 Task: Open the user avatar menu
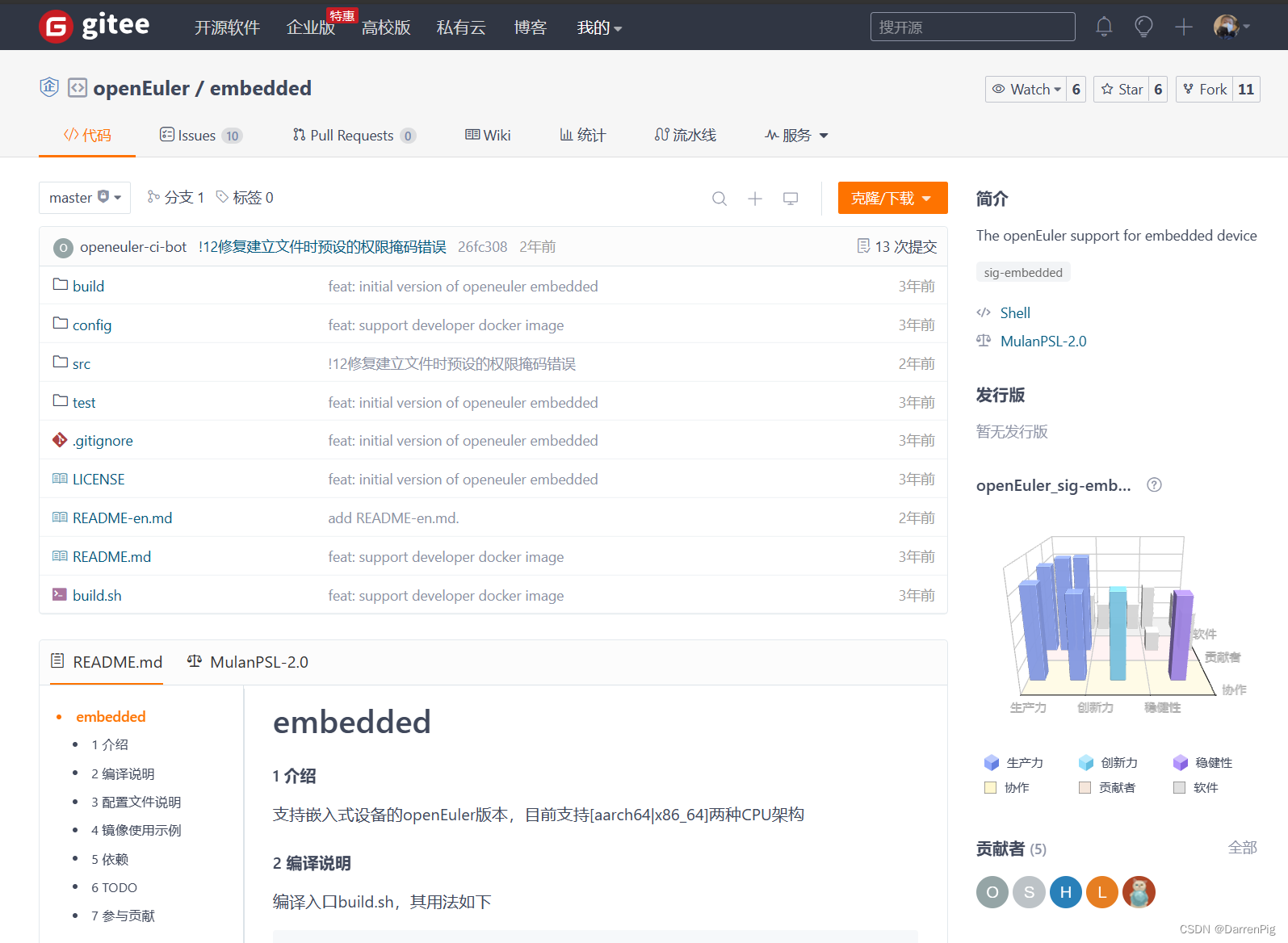(1231, 27)
